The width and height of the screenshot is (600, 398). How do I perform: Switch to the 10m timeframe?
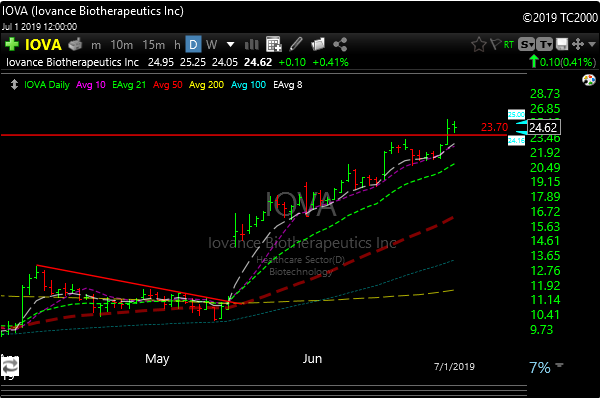(x=122, y=45)
